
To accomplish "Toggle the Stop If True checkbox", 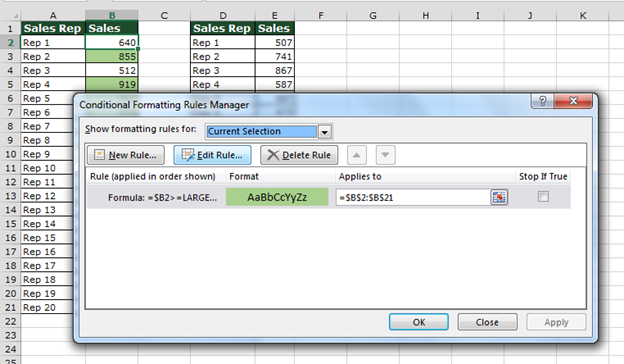I will (543, 197).
